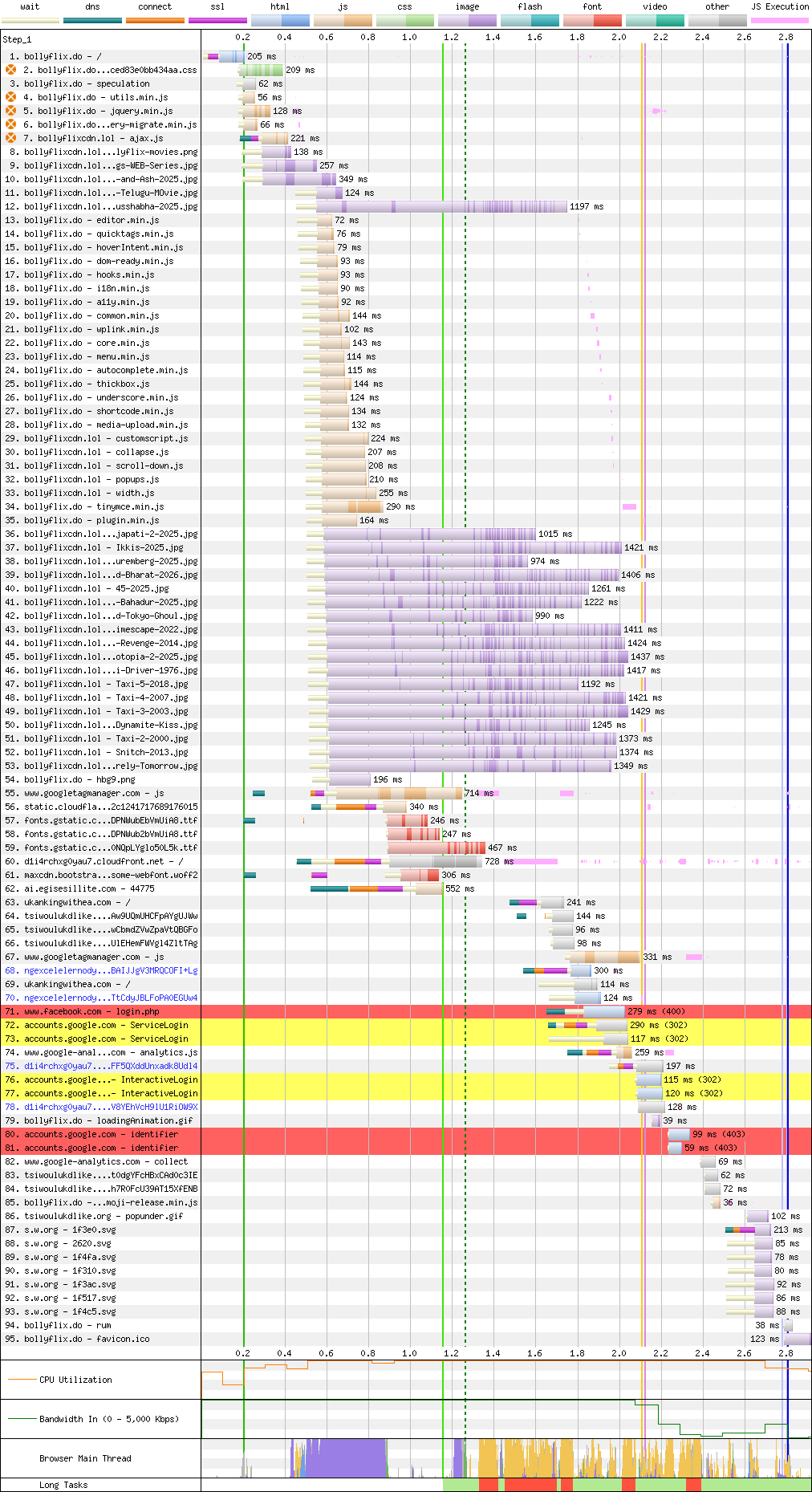Click the Browser Main Thread label
The image size is (812, 1492).
pyautogui.click(x=85, y=1458)
